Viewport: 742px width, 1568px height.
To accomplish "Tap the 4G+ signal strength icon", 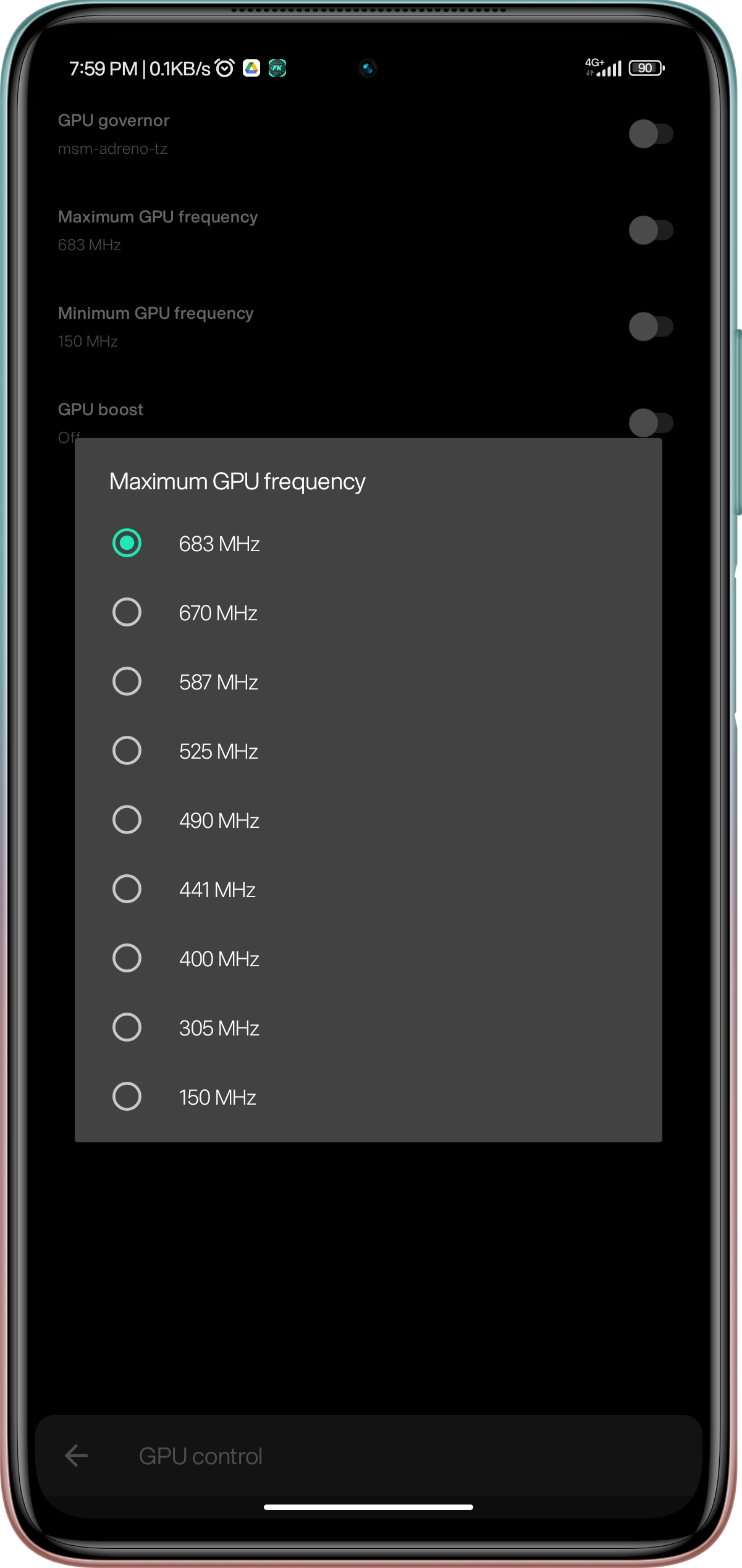I will (603, 67).
